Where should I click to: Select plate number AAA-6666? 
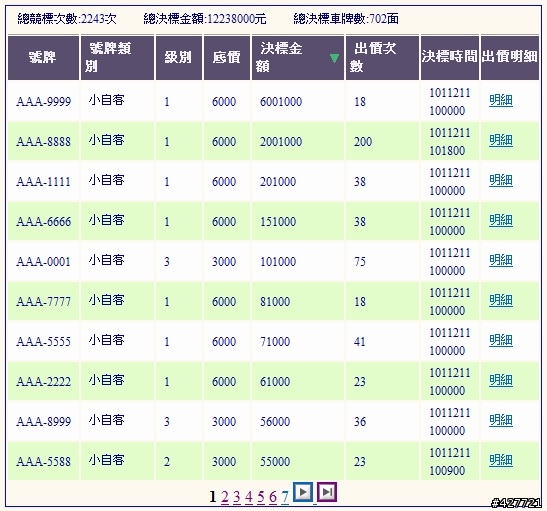[43, 221]
